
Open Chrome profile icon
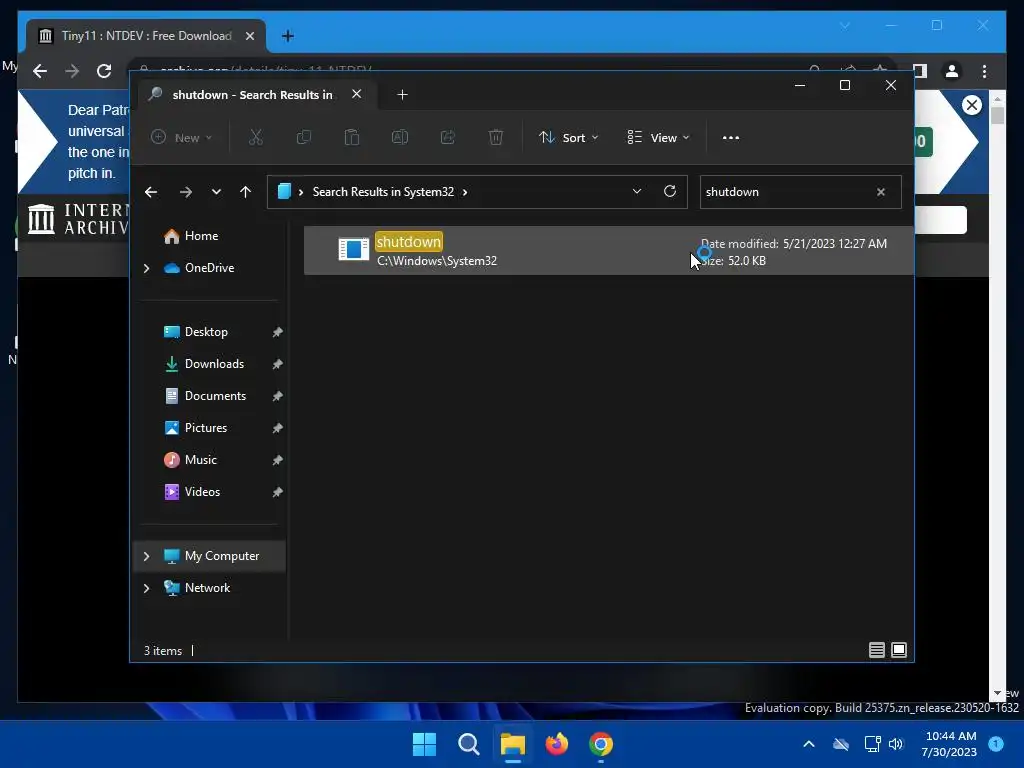[x=952, y=71]
